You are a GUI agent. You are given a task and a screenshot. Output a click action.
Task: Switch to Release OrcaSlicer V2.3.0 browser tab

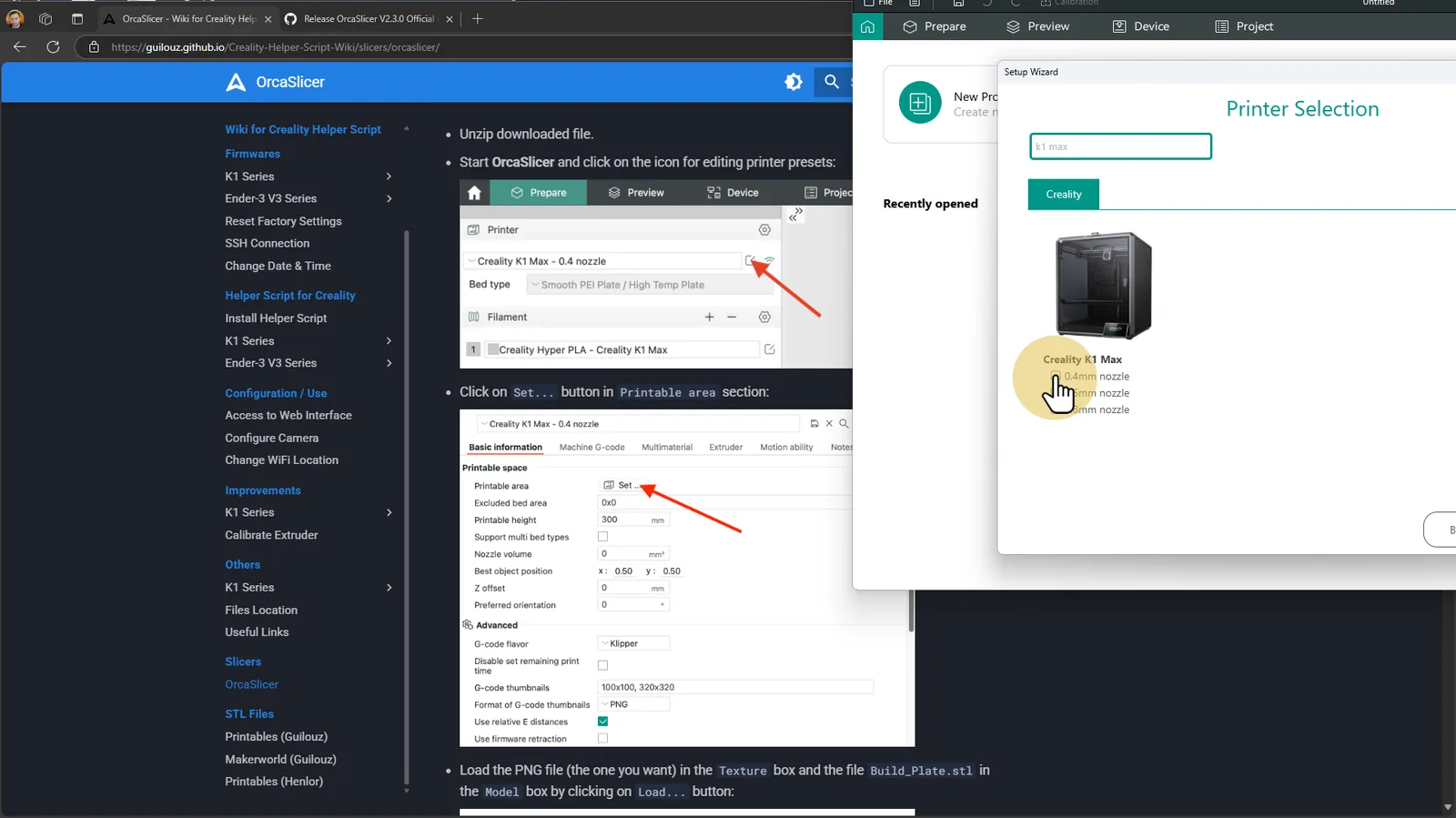click(369, 18)
